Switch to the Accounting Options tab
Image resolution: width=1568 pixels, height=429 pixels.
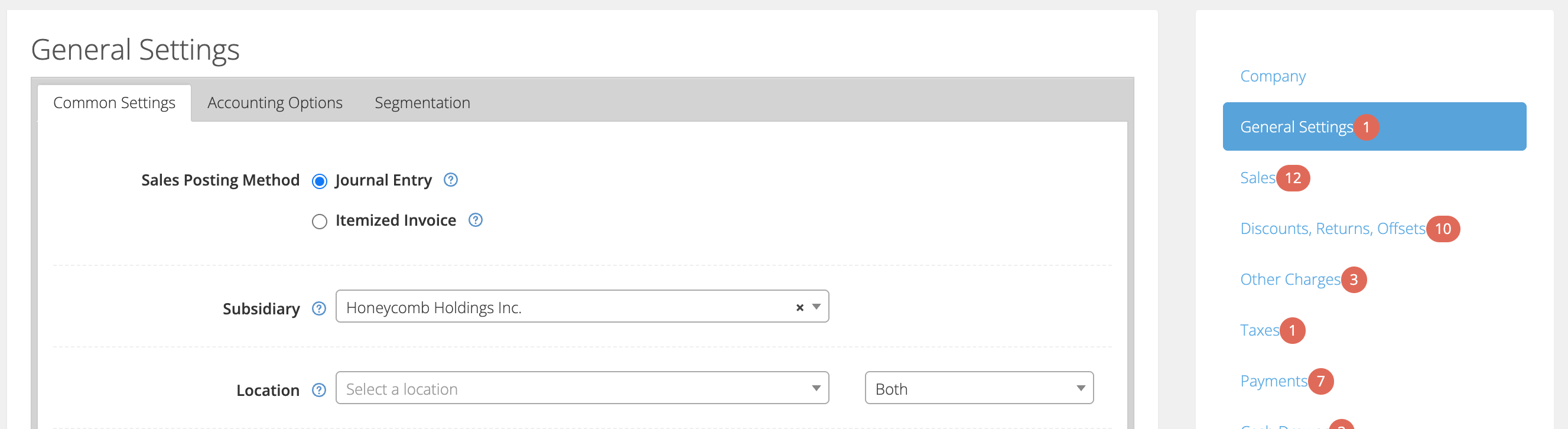click(x=275, y=103)
